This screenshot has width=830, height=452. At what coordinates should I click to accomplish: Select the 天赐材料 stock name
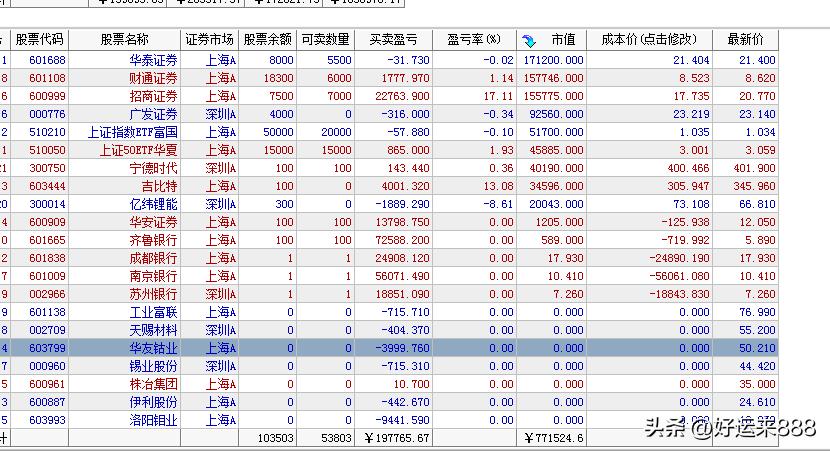pyautogui.click(x=154, y=330)
